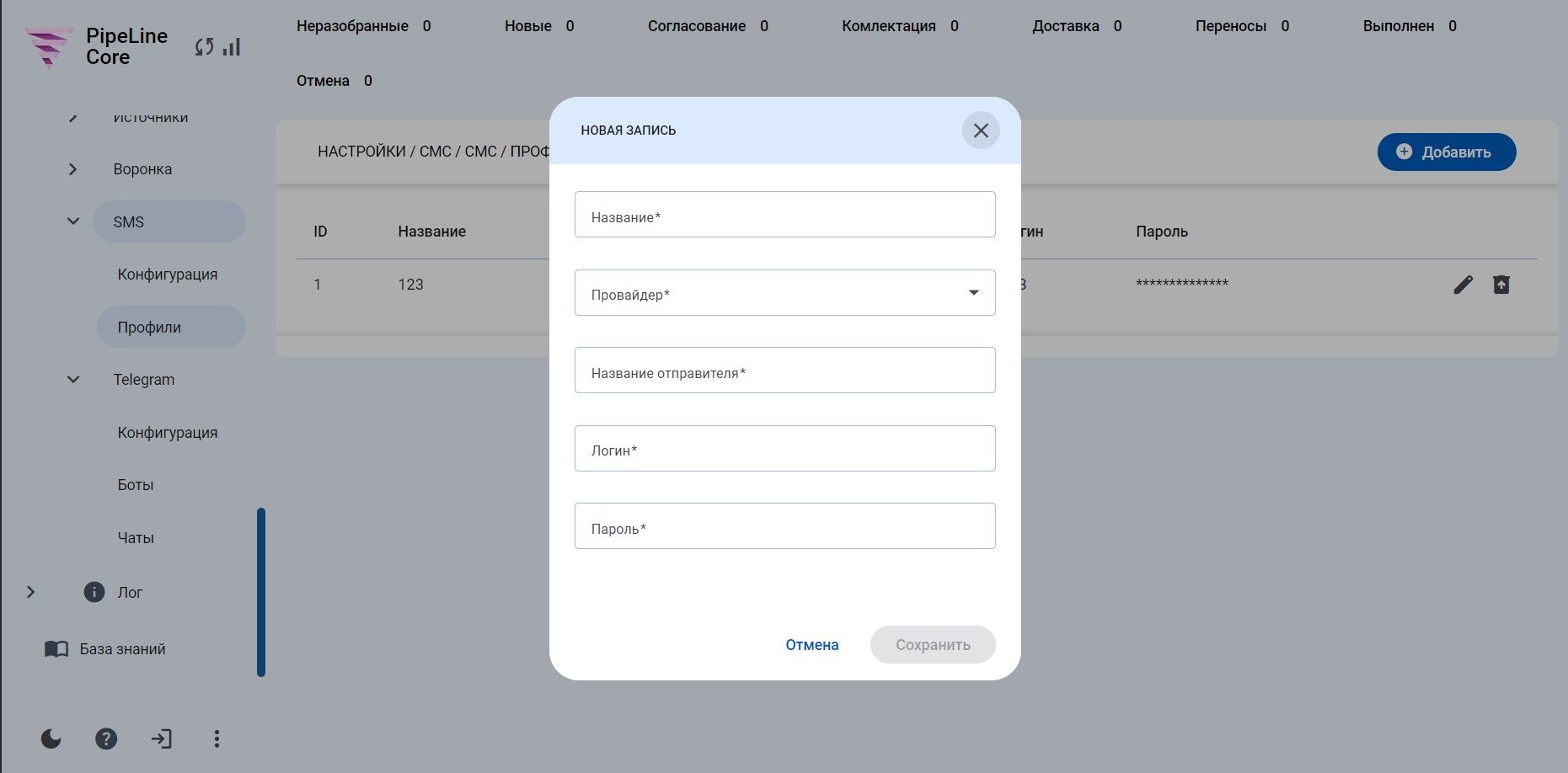Select SMS in the sidebar
The image size is (1568, 773).
(x=169, y=221)
